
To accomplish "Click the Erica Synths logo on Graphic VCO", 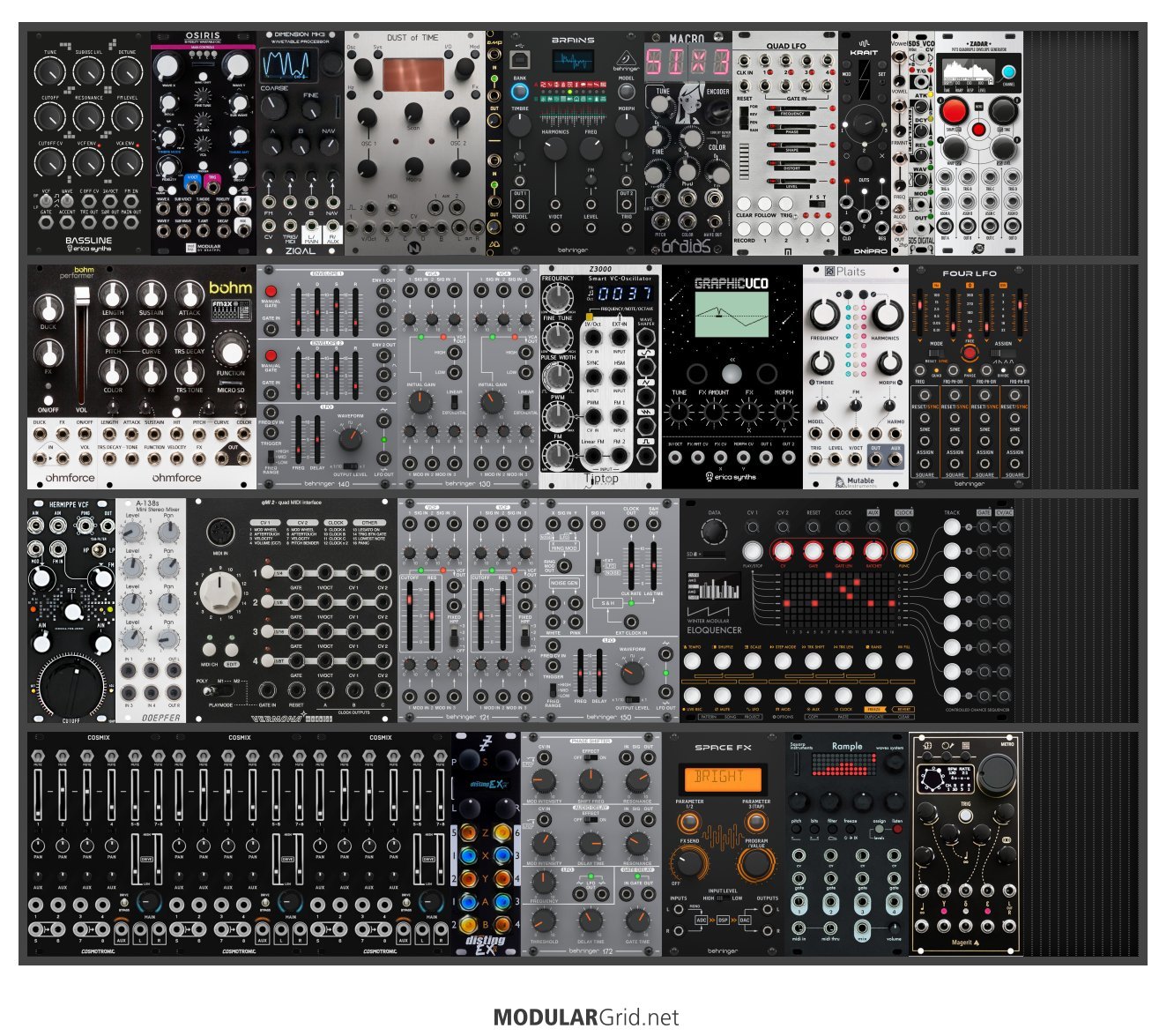I will (x=732, y=477).
